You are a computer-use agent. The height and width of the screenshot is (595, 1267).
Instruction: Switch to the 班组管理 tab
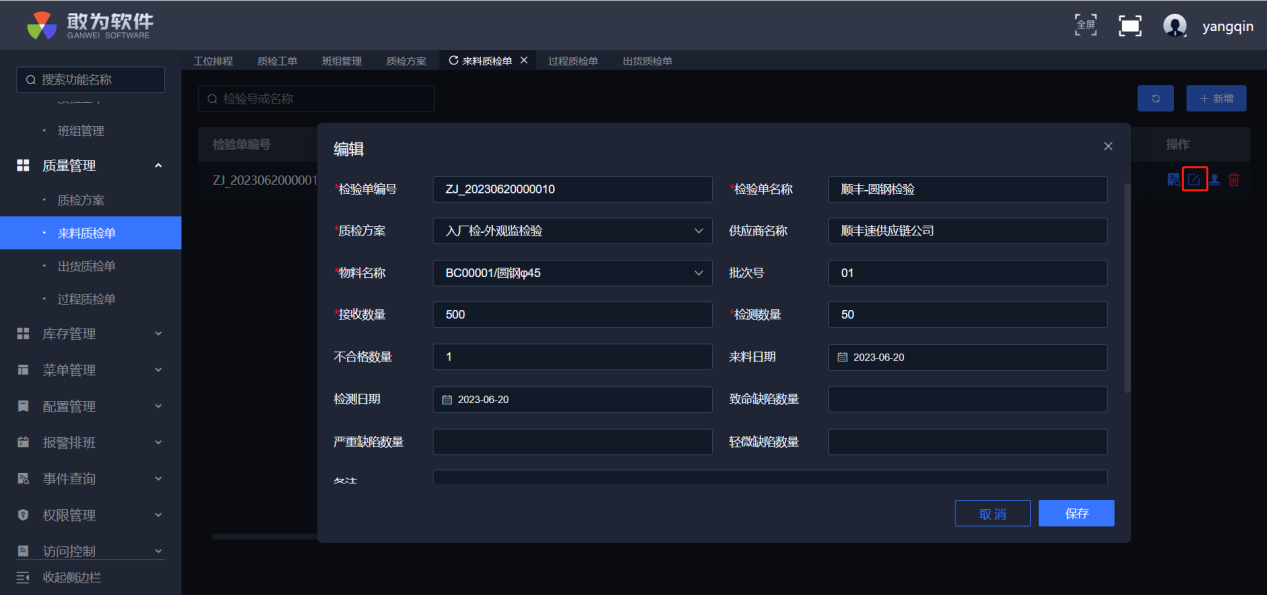pyautogui.click(x=341, y=61)
